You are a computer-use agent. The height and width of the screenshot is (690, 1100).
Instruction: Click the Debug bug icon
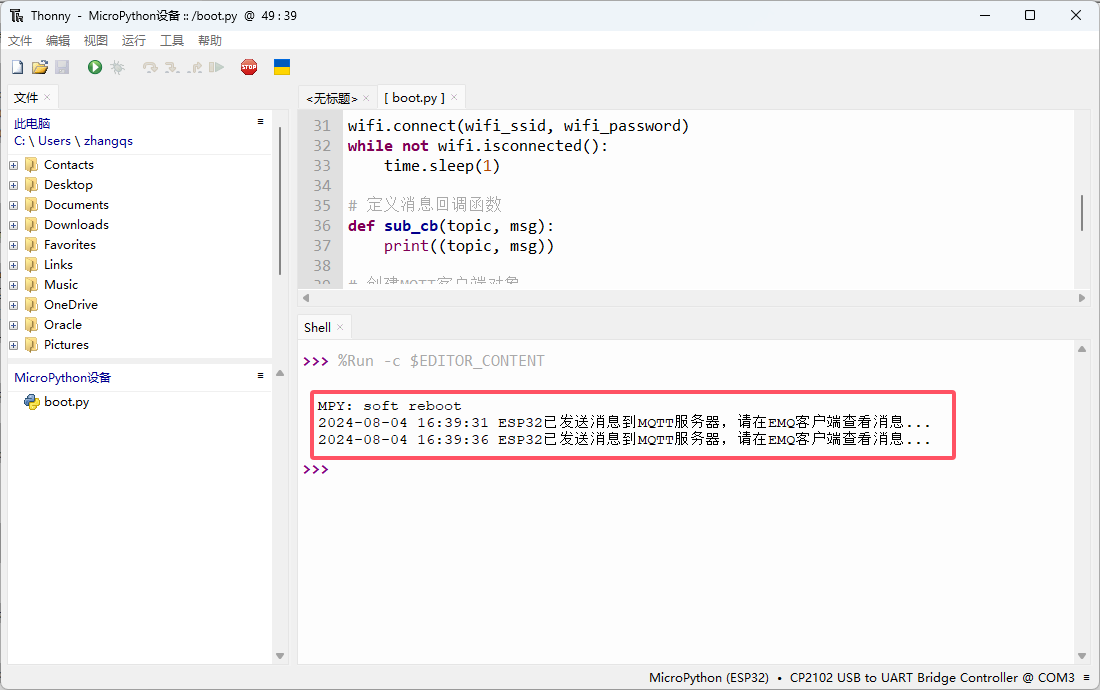coord(117,67)
